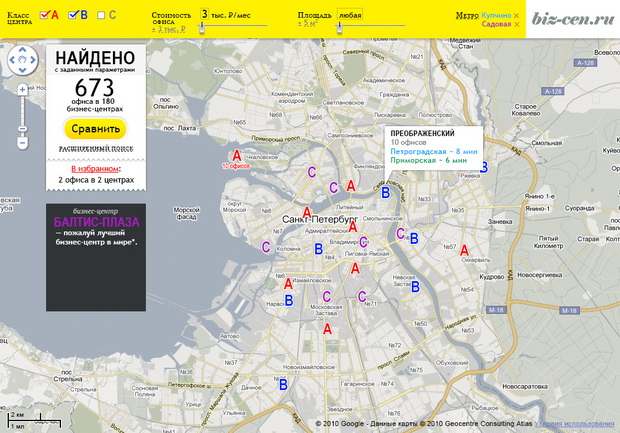Open расширенный поиск link

(x=96, y=149)
